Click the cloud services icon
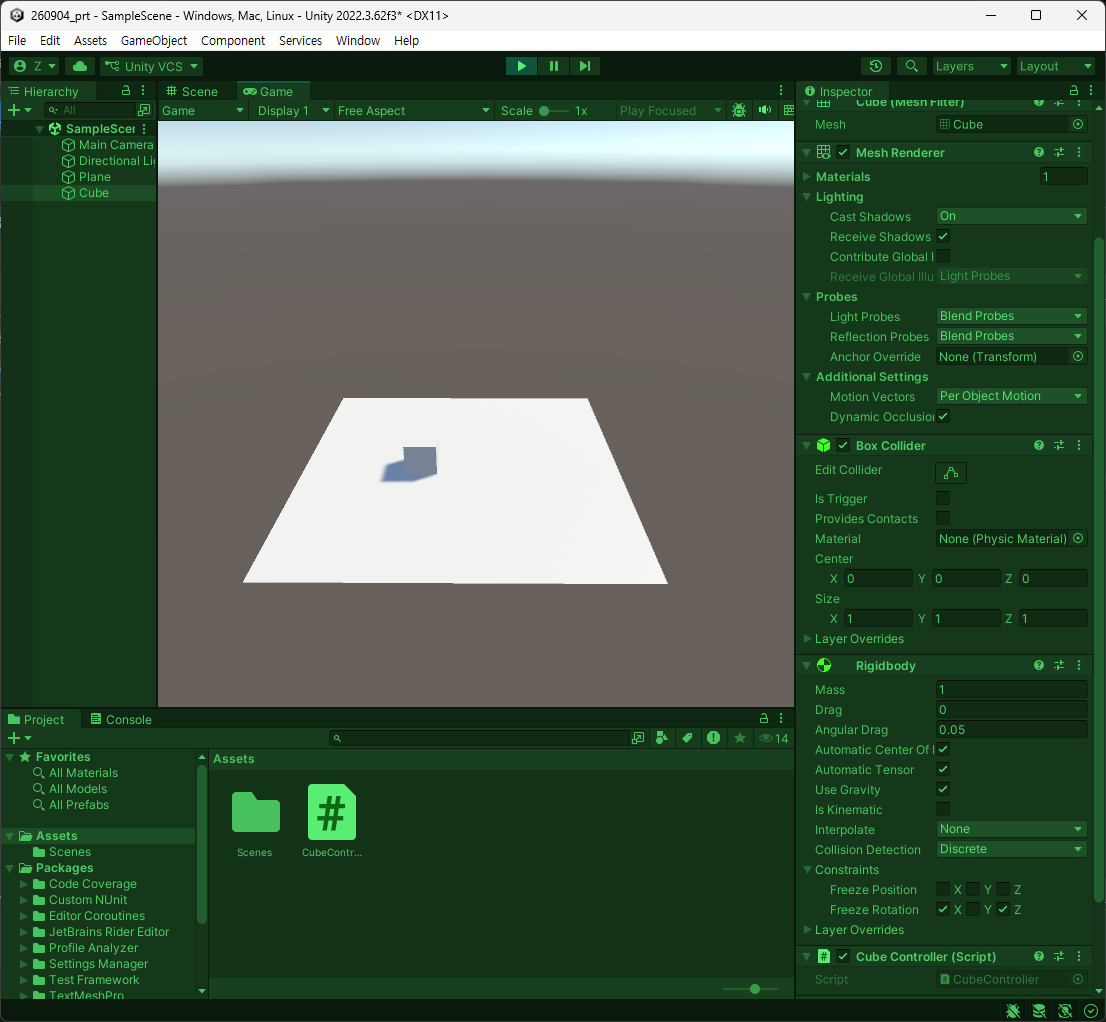Viewport: 1106px width, 1022px height. pyautogui.click(x=80, y=66)
